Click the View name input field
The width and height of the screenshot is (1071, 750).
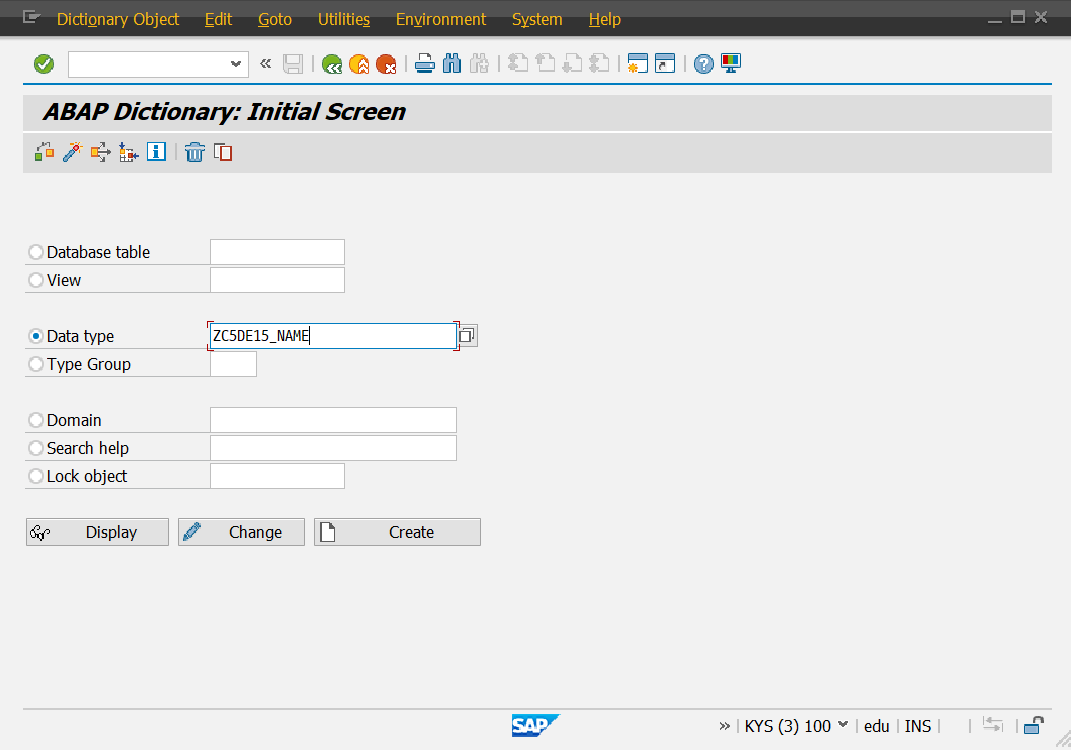277,280
